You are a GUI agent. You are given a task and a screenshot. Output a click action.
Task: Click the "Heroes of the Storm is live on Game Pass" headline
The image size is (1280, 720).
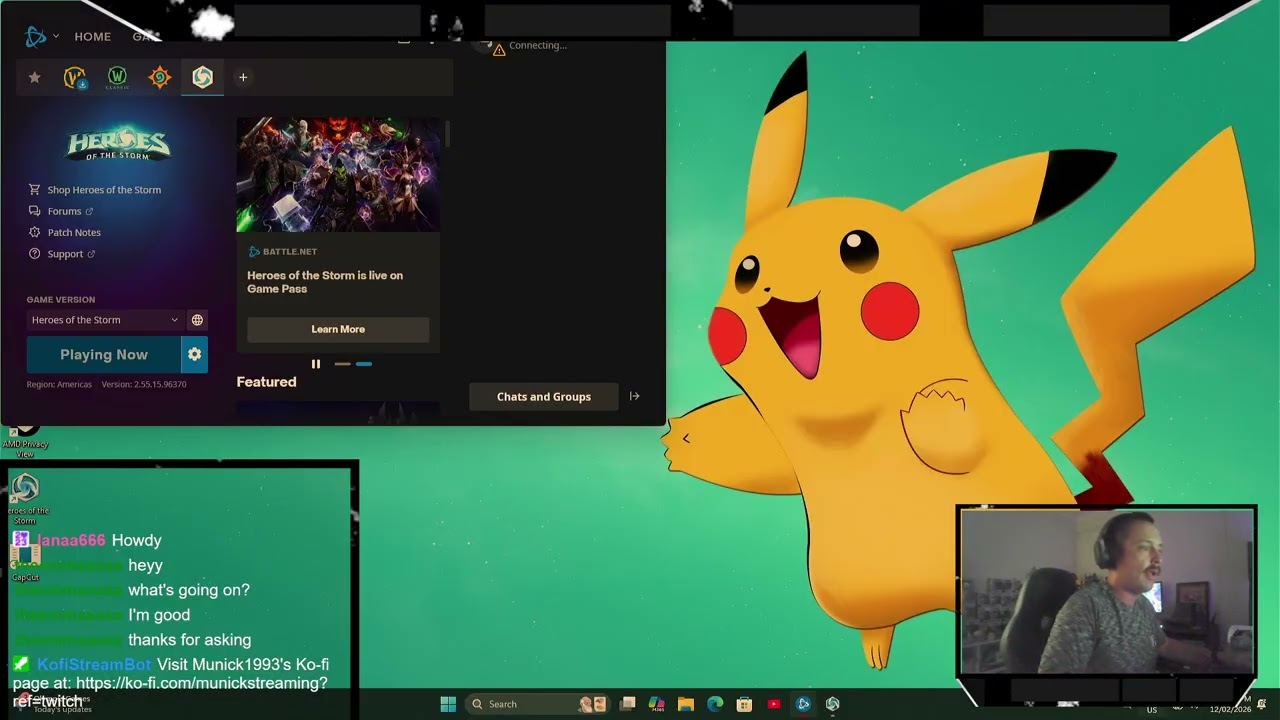[325, 282]
